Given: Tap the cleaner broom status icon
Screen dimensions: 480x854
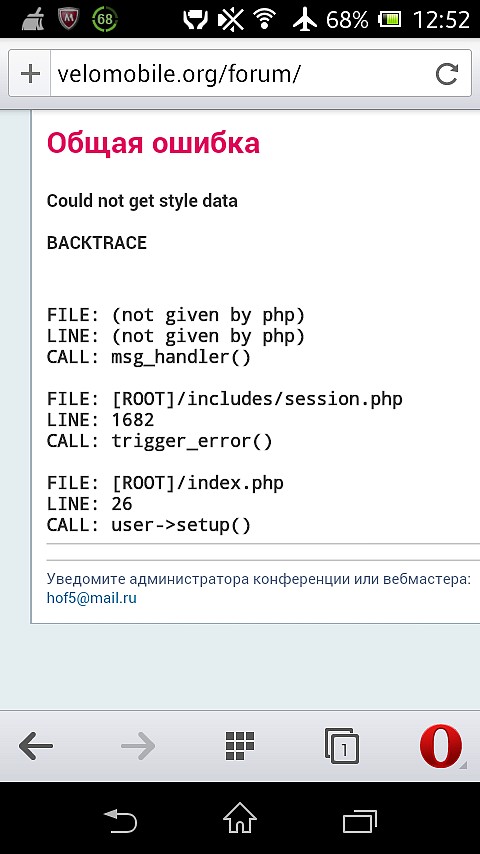Looking at the screenshot, I should click(33, 20).
